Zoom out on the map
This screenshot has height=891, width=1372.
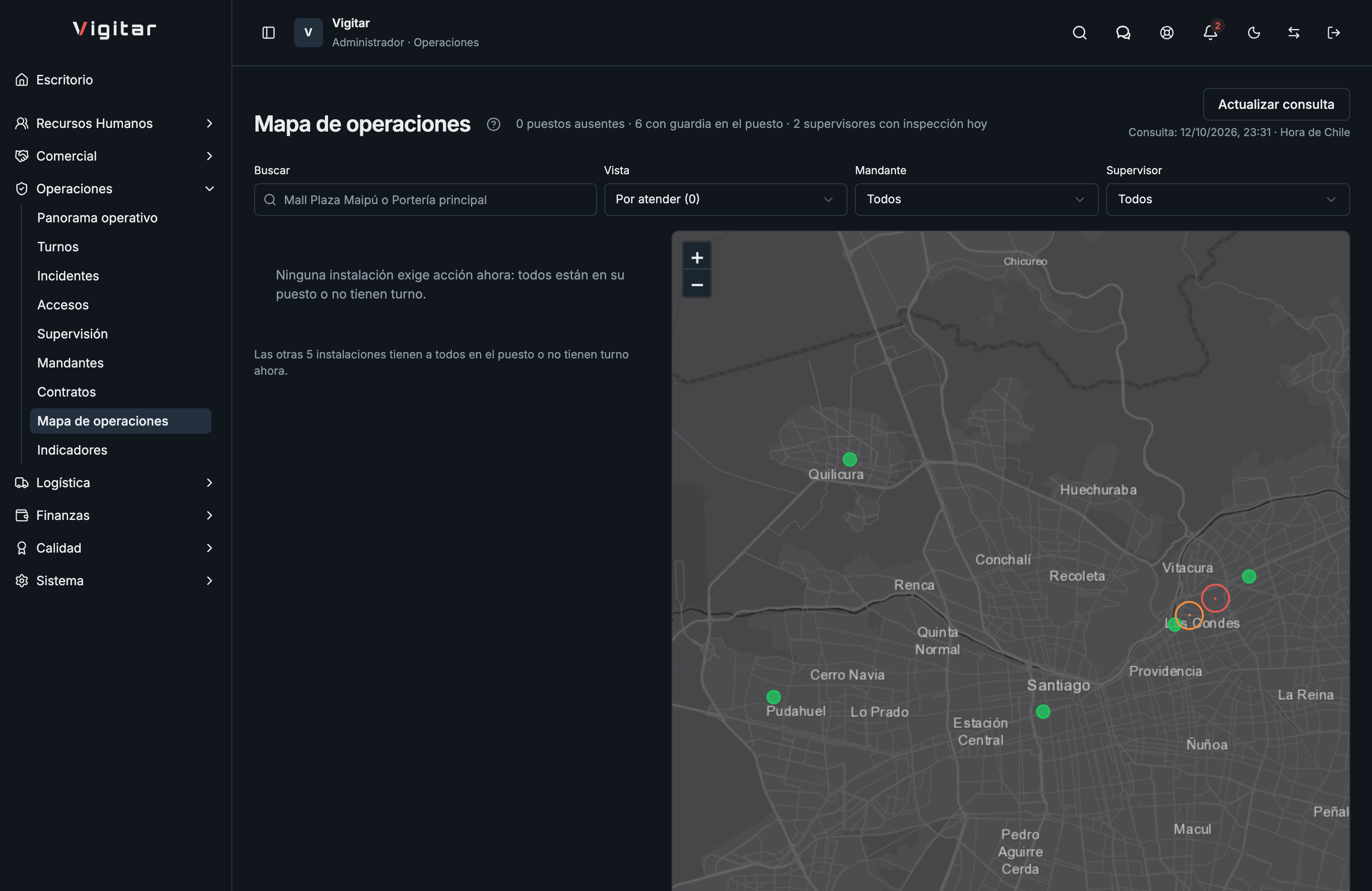697,285
